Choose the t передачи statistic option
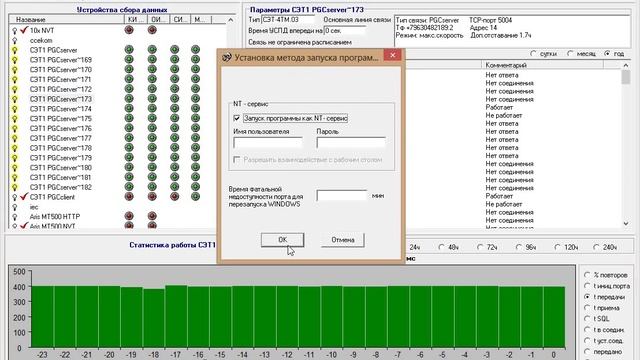Image resolution: width=640 pixels, height=360 pixels. tap(587, 297)
